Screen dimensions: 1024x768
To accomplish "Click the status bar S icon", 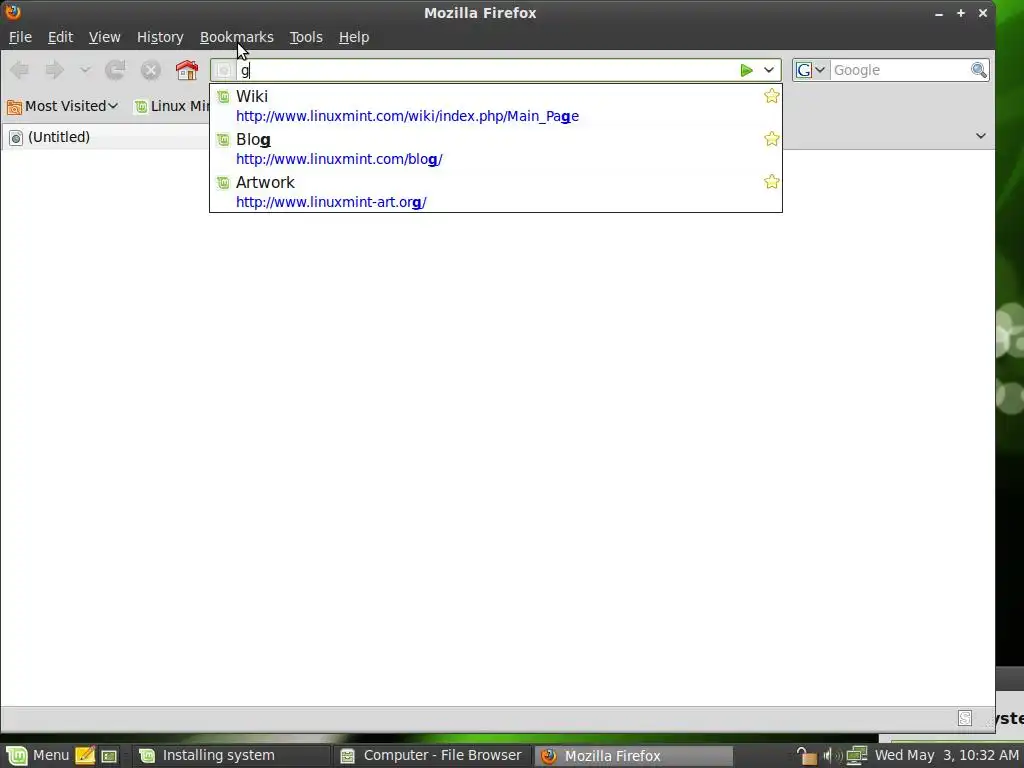I will (965, 718).
